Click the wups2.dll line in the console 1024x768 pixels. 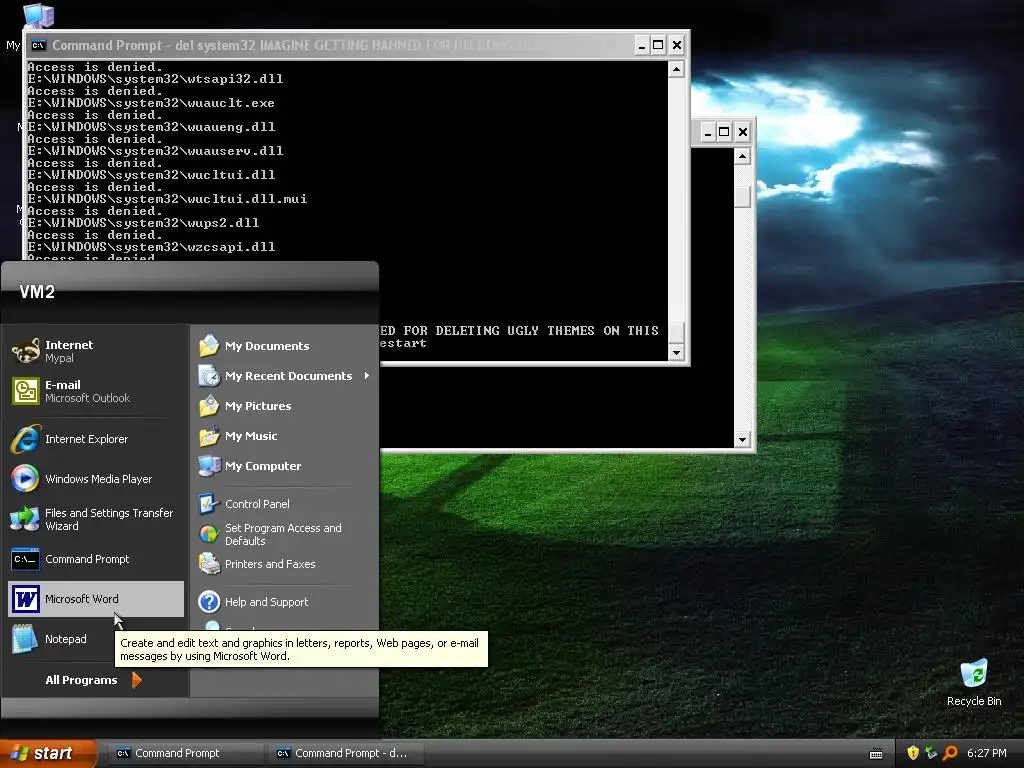tap(143, 223)
